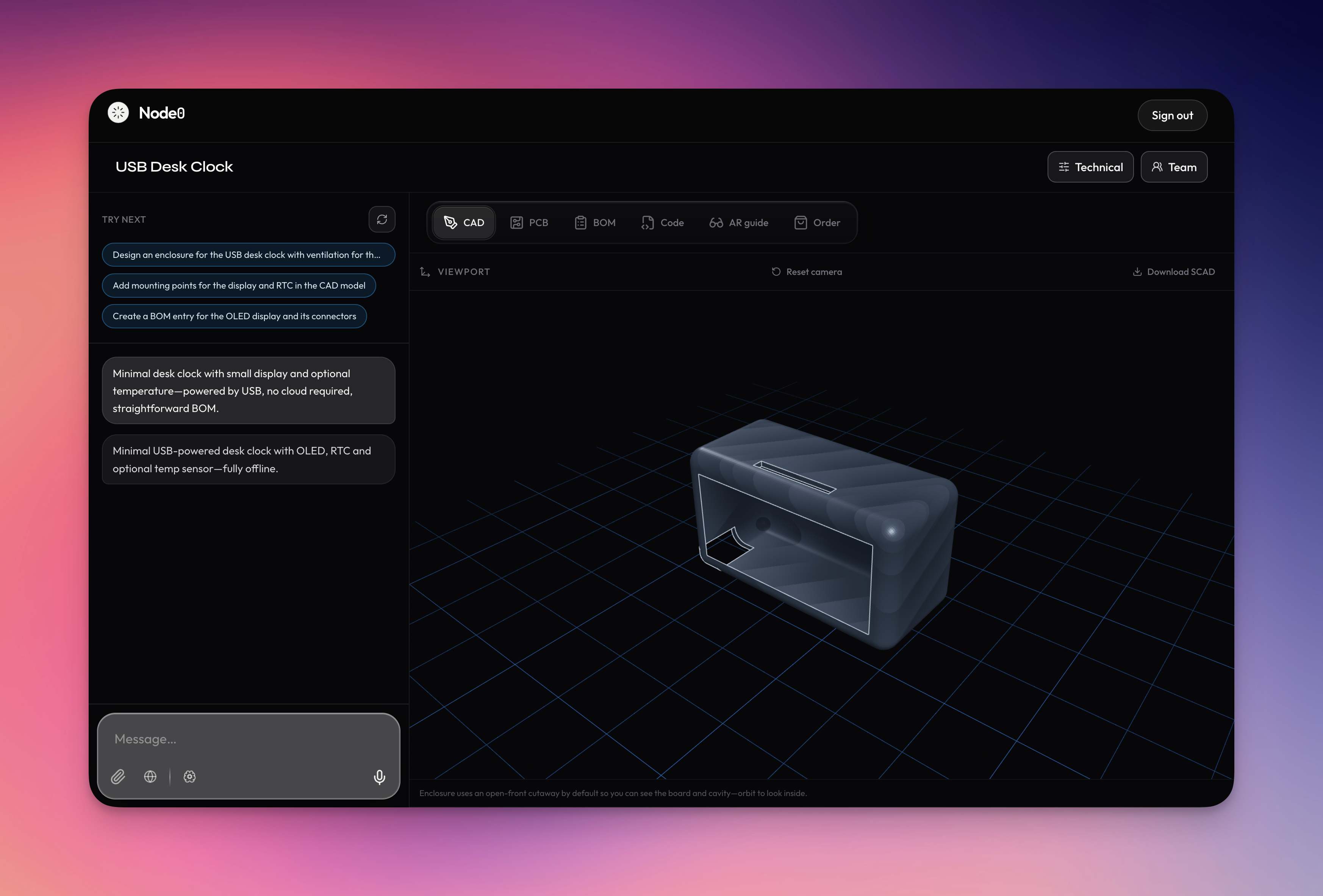Click the refresh suggestions icon beside TRY NEXT

(x=382, y=220)
